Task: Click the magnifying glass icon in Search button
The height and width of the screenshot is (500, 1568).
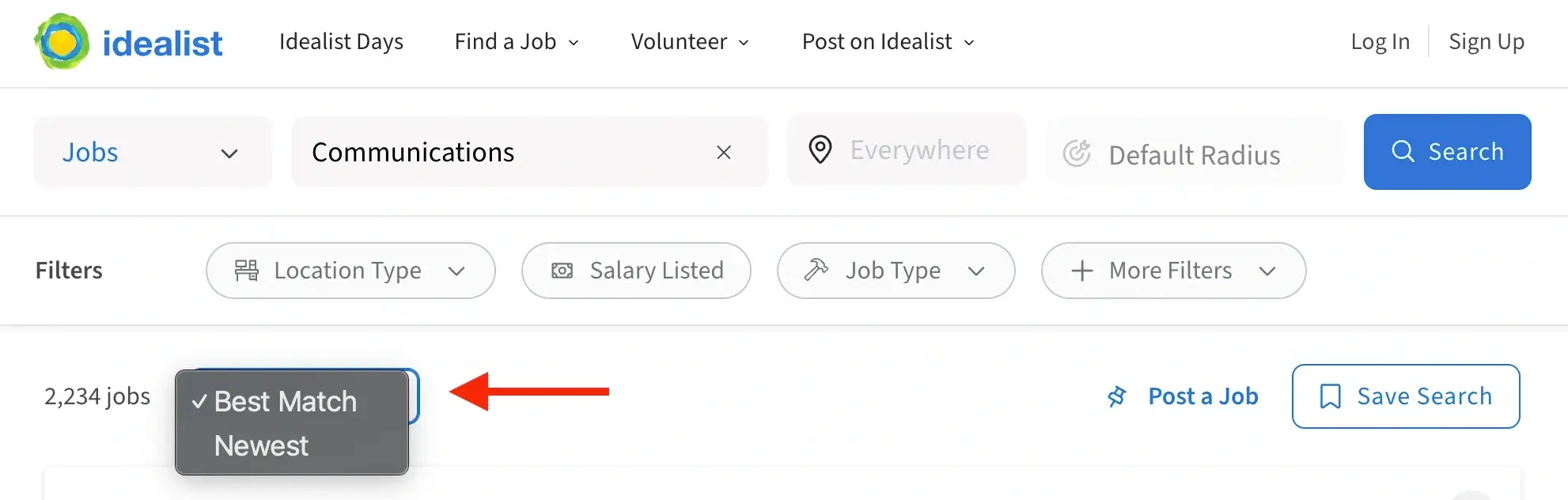Action: tap(1403, 151)
